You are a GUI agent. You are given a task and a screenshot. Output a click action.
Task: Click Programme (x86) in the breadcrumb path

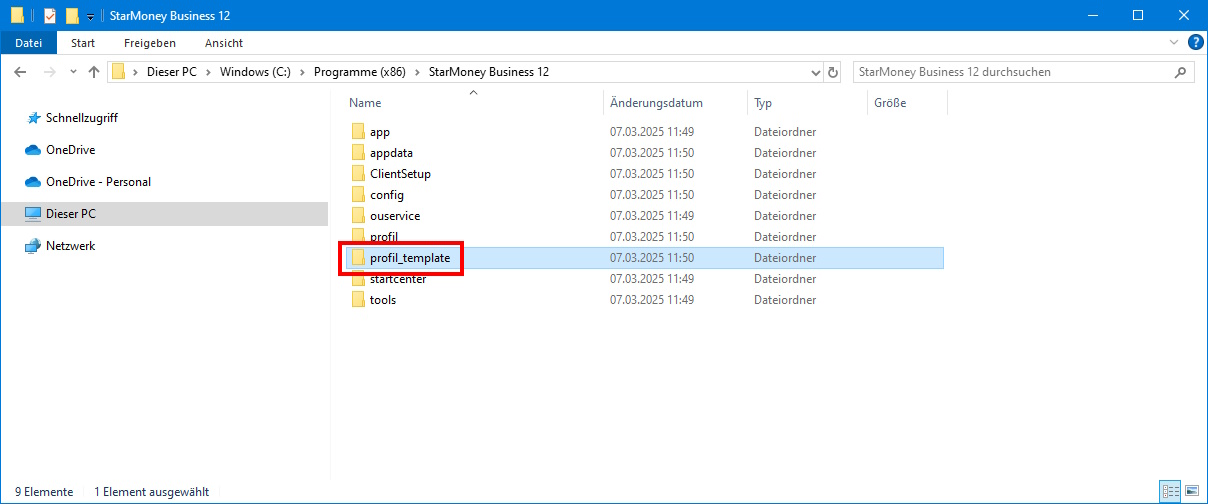tap(359, 72)
